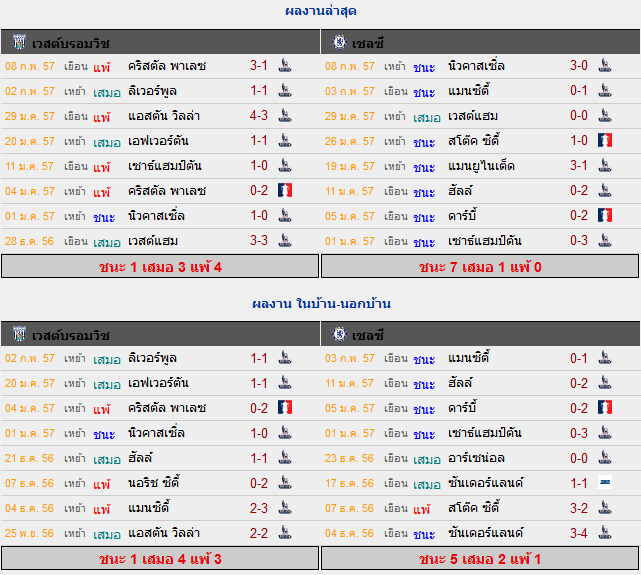Click the FA Cup icon in the สโต๊ค ซิตี้ 1-0 row
The width and height of the screenshot is (641, 575).
[605, 140]
